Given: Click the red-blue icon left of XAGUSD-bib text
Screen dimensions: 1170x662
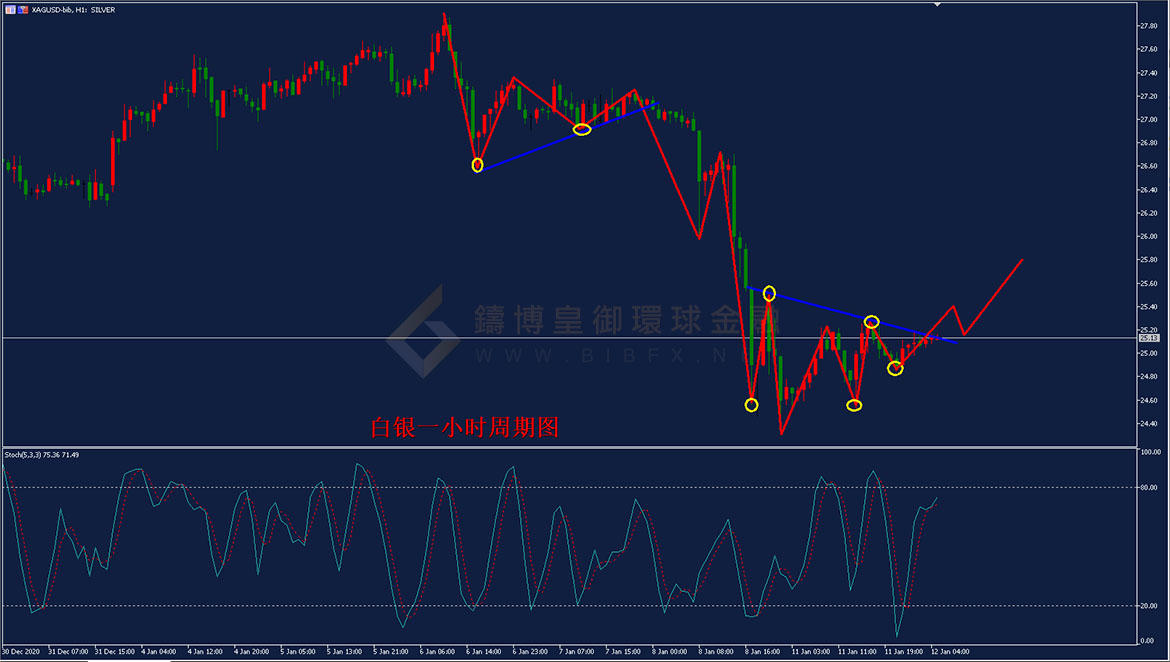Looking at the screenshot, I should 23,10.
